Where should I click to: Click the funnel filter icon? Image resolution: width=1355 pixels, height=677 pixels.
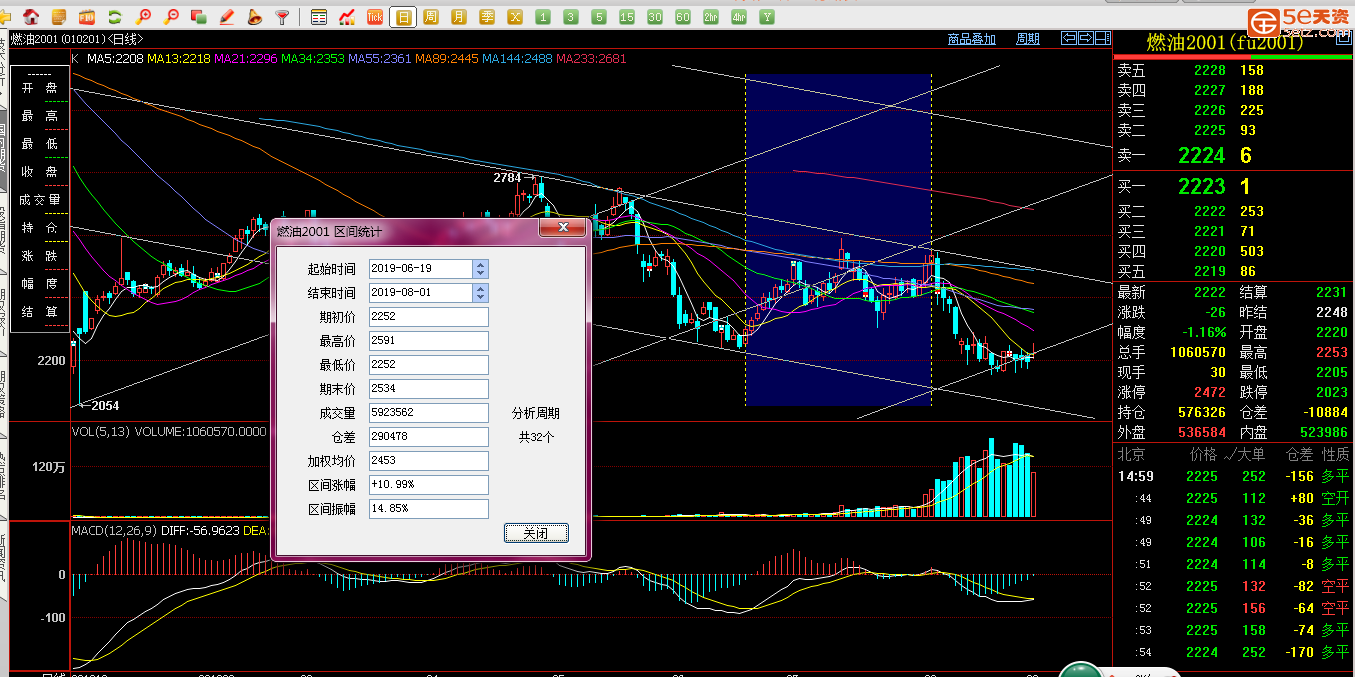[283, 17]
